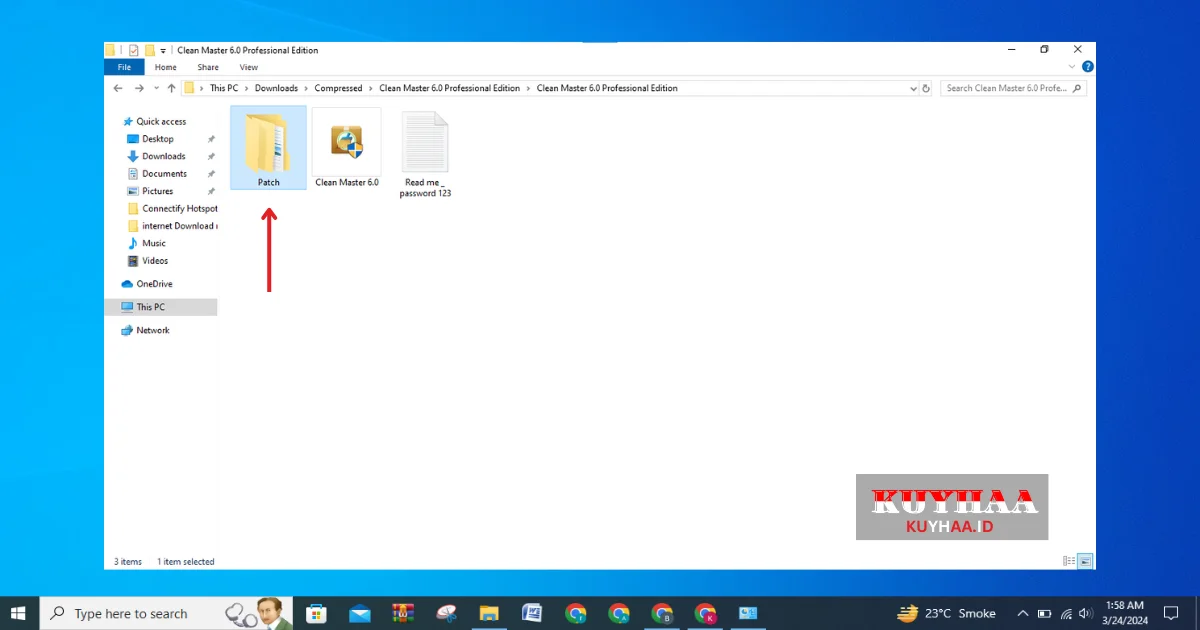Open the File tab
1200x630 pixels.
tap(124, 67)
